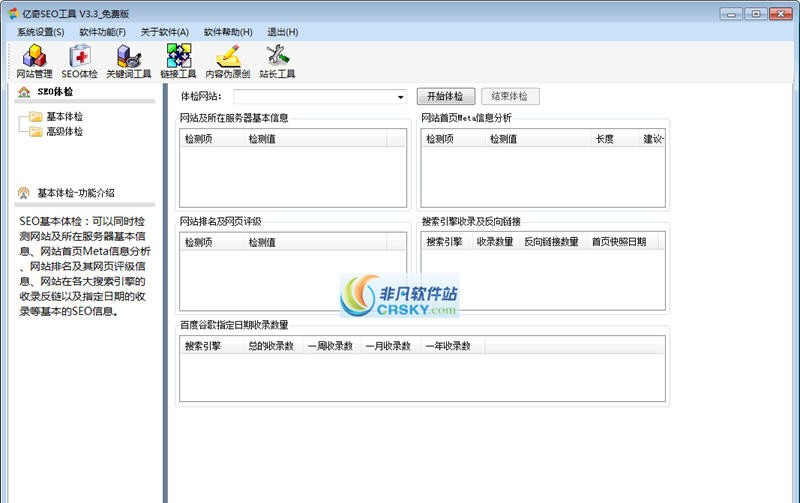Click the 体检网站: label
Screen dimensions: 800x503
click(201, 96)
